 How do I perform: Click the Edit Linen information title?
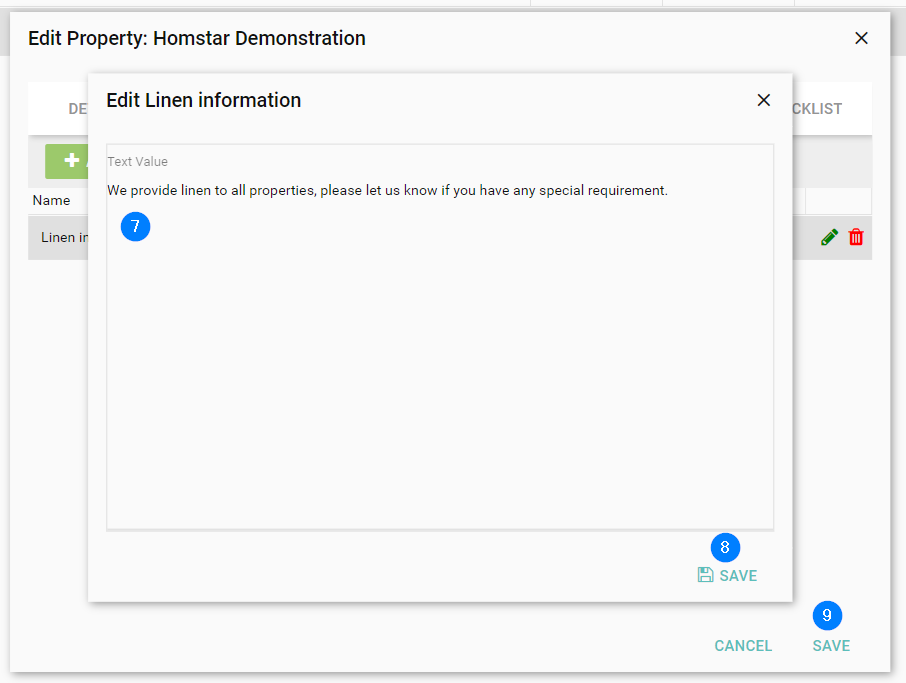203,100
